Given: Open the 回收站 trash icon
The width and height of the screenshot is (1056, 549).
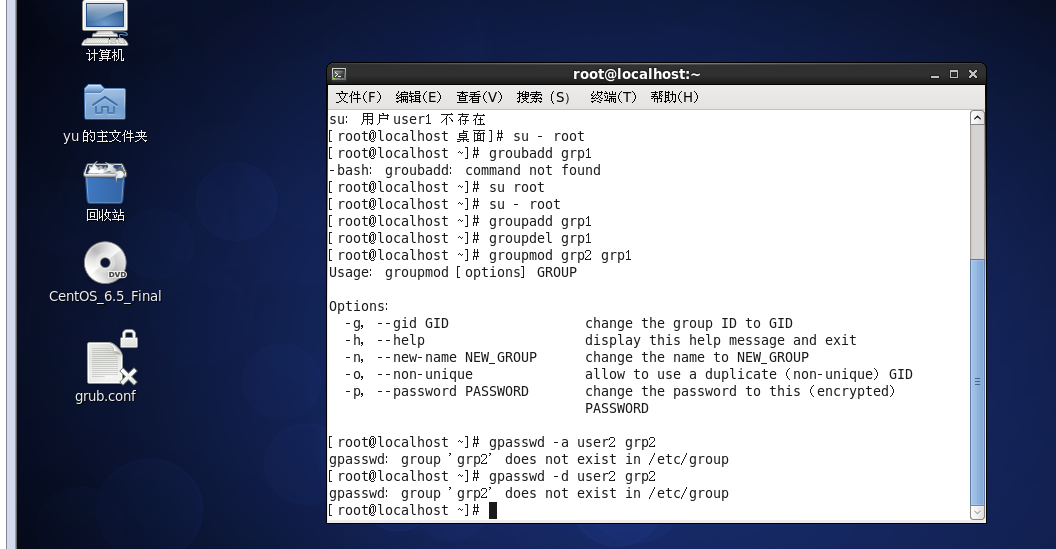Looking at the screenshot, I should pyautogui.click(x=105, y=192).
